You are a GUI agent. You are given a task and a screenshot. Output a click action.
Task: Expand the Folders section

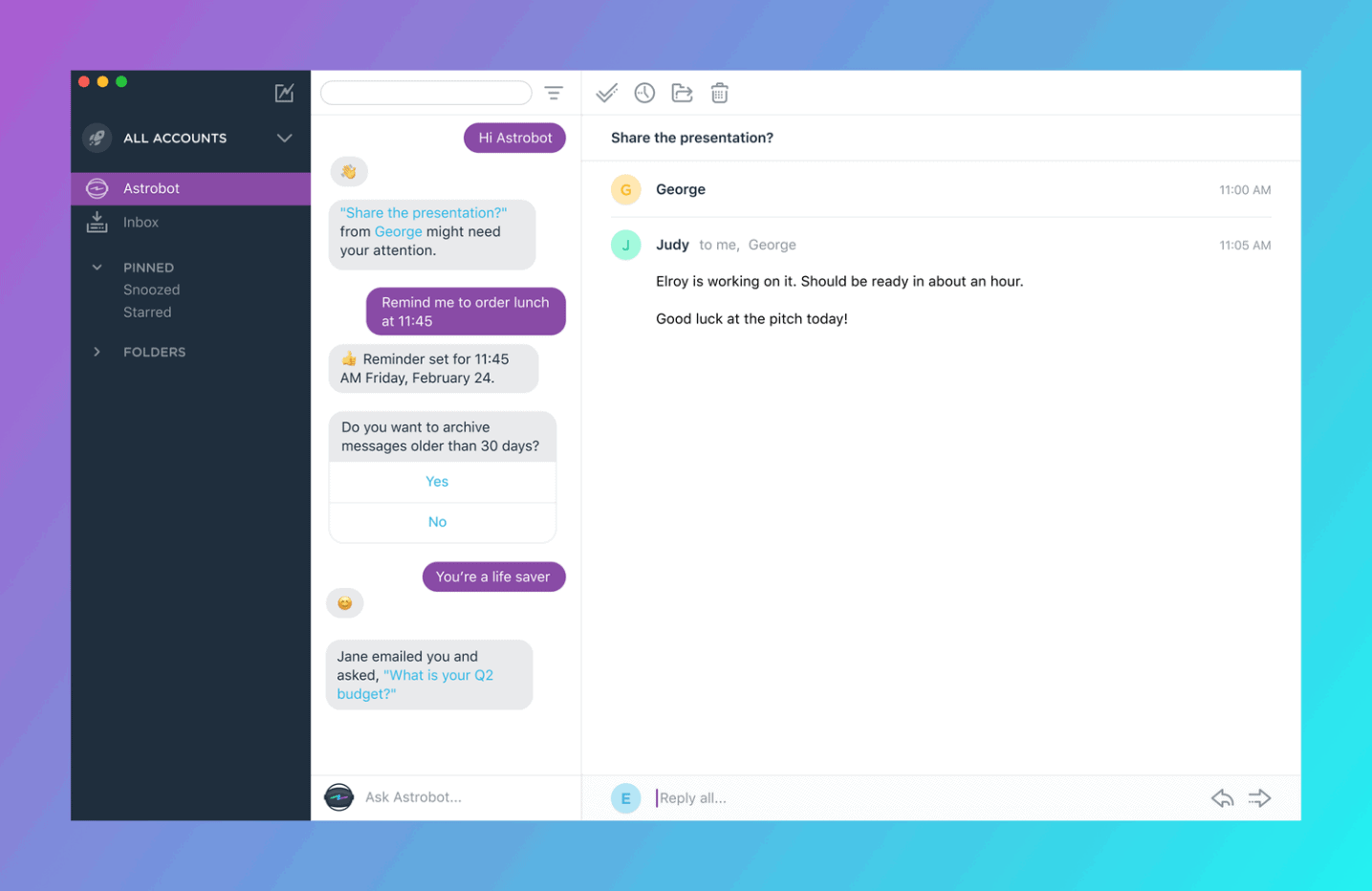coord(154,352)
